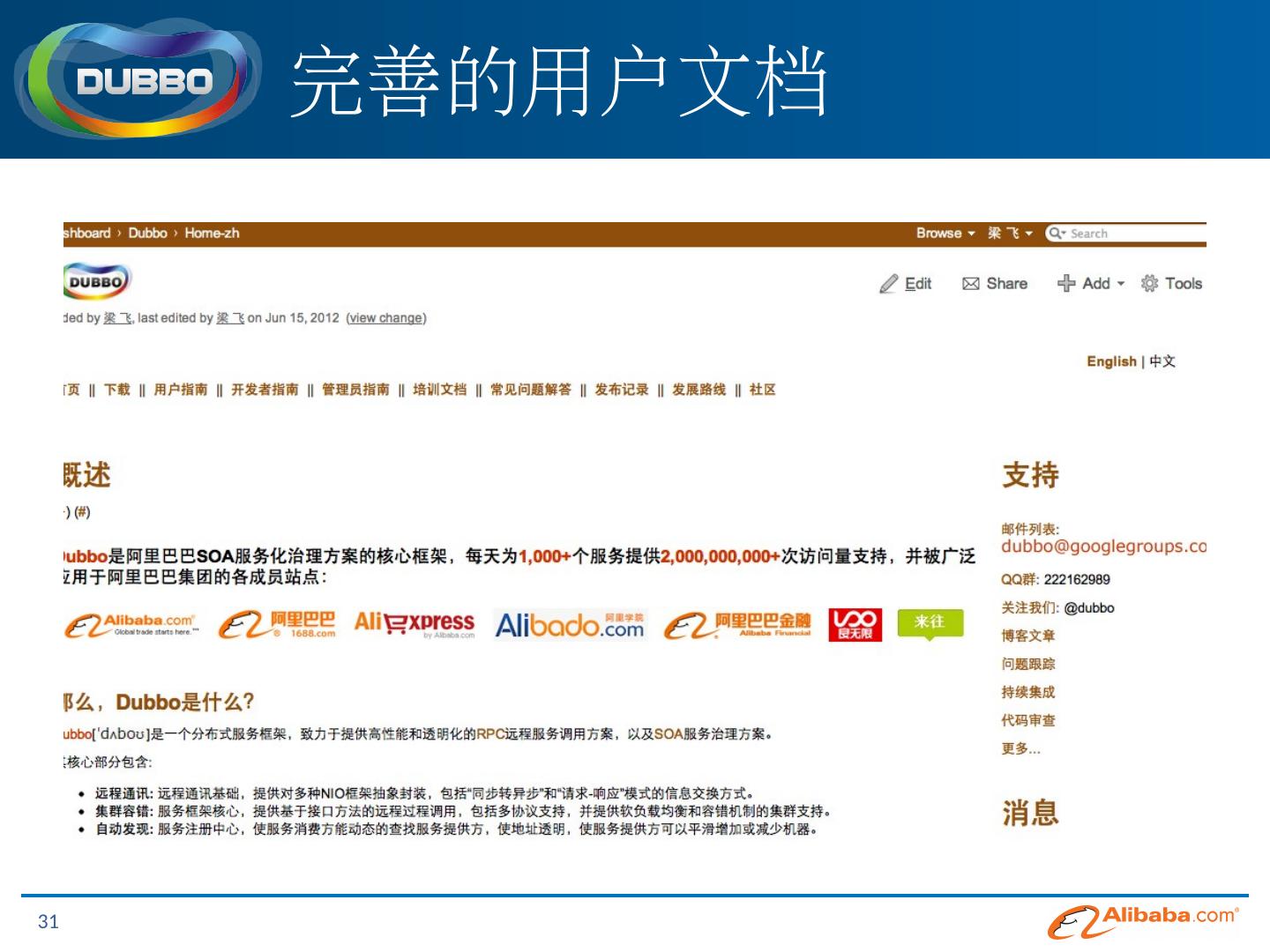The width and height of the screenshot is (1270, 952).
Task: Open the 梁飞 user dropdown menu
Action: [x=1010, y=234]
